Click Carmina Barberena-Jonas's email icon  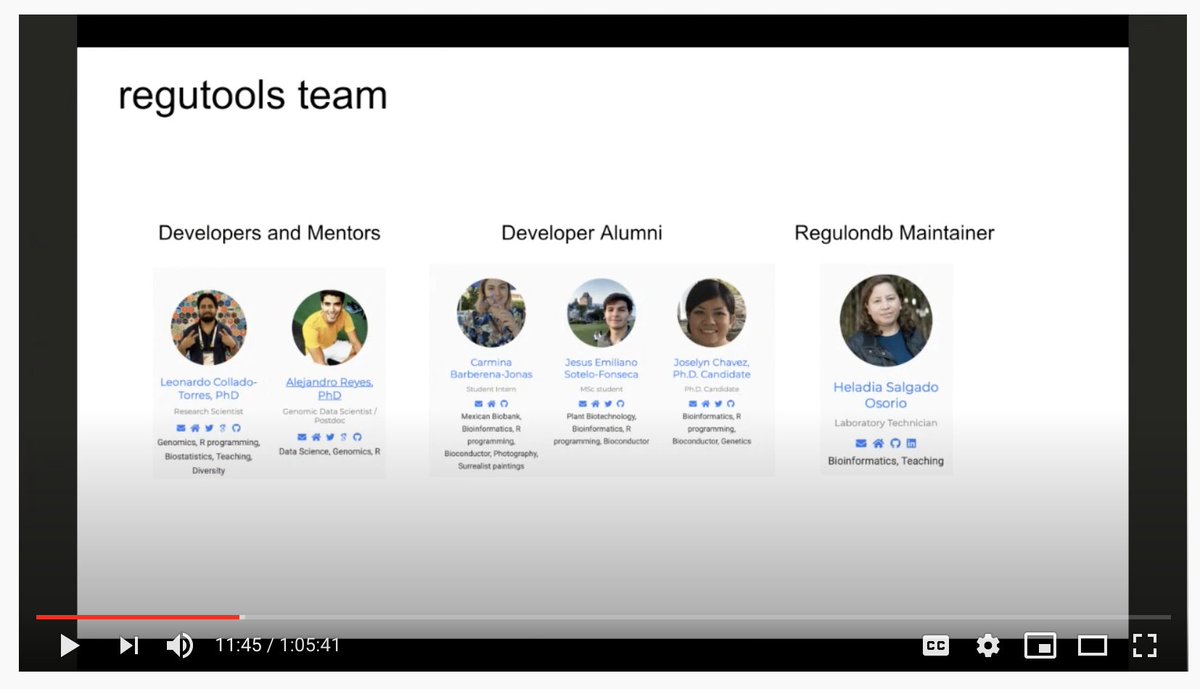[478, 404]
